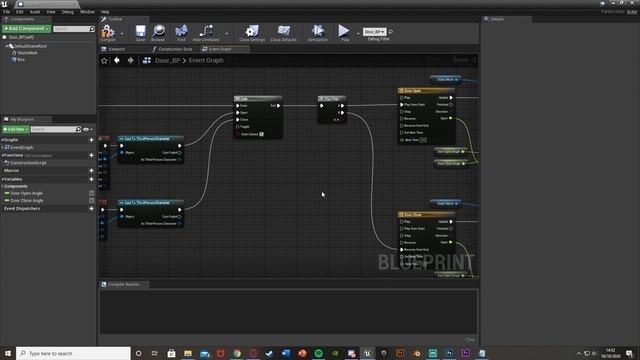This screenshot has width=640, height=360.
Task: Save the blueprint with Save icon
Action: click(x=140, y=33)
